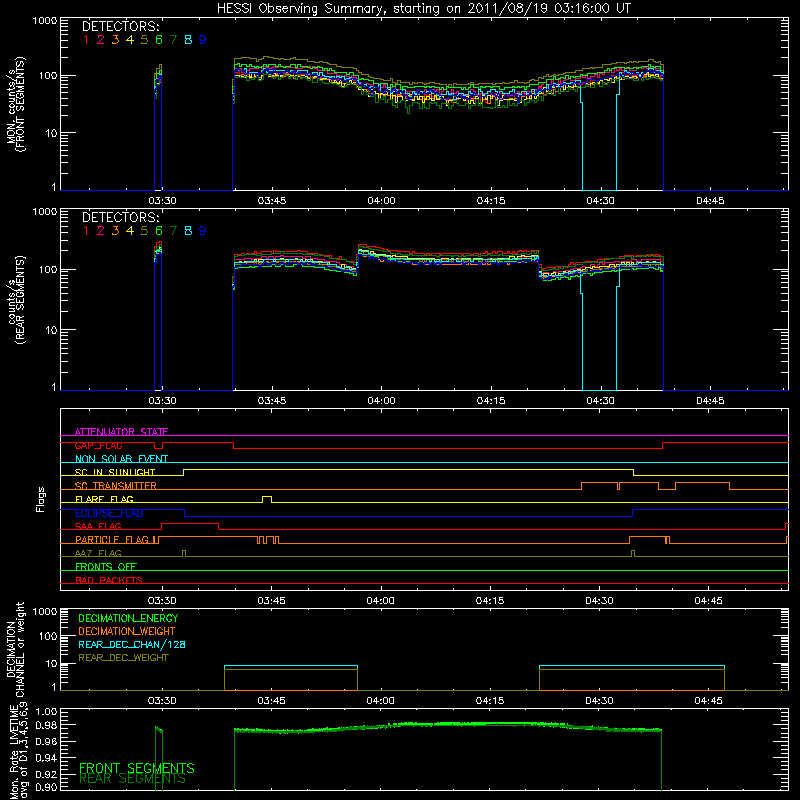This screenshot has height=800, width=800.
Task: Click the 0.98 value on livetime axis
Action: tap(47, 725)
